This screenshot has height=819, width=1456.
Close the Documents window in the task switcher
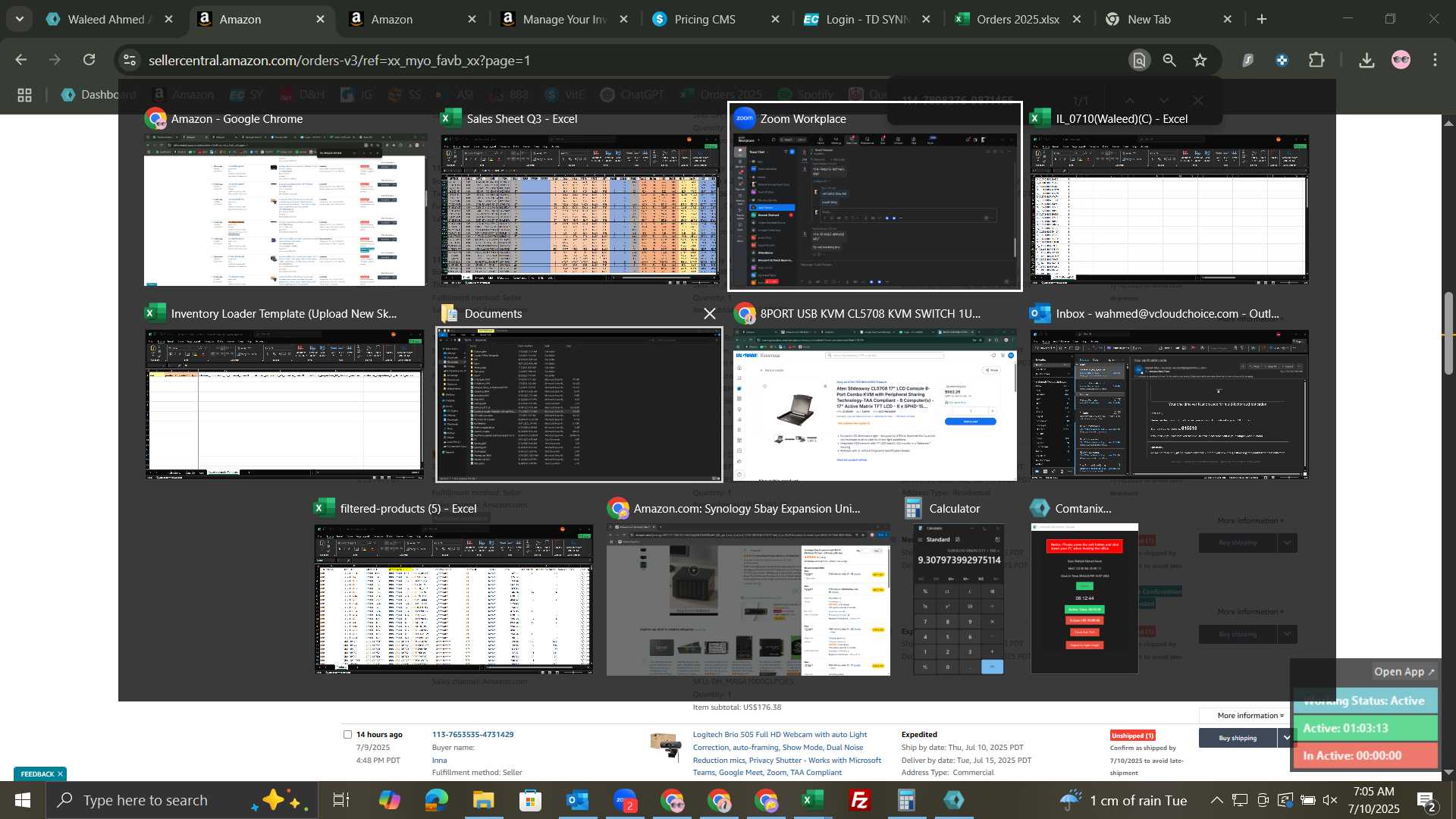click(x=709, y=313)
